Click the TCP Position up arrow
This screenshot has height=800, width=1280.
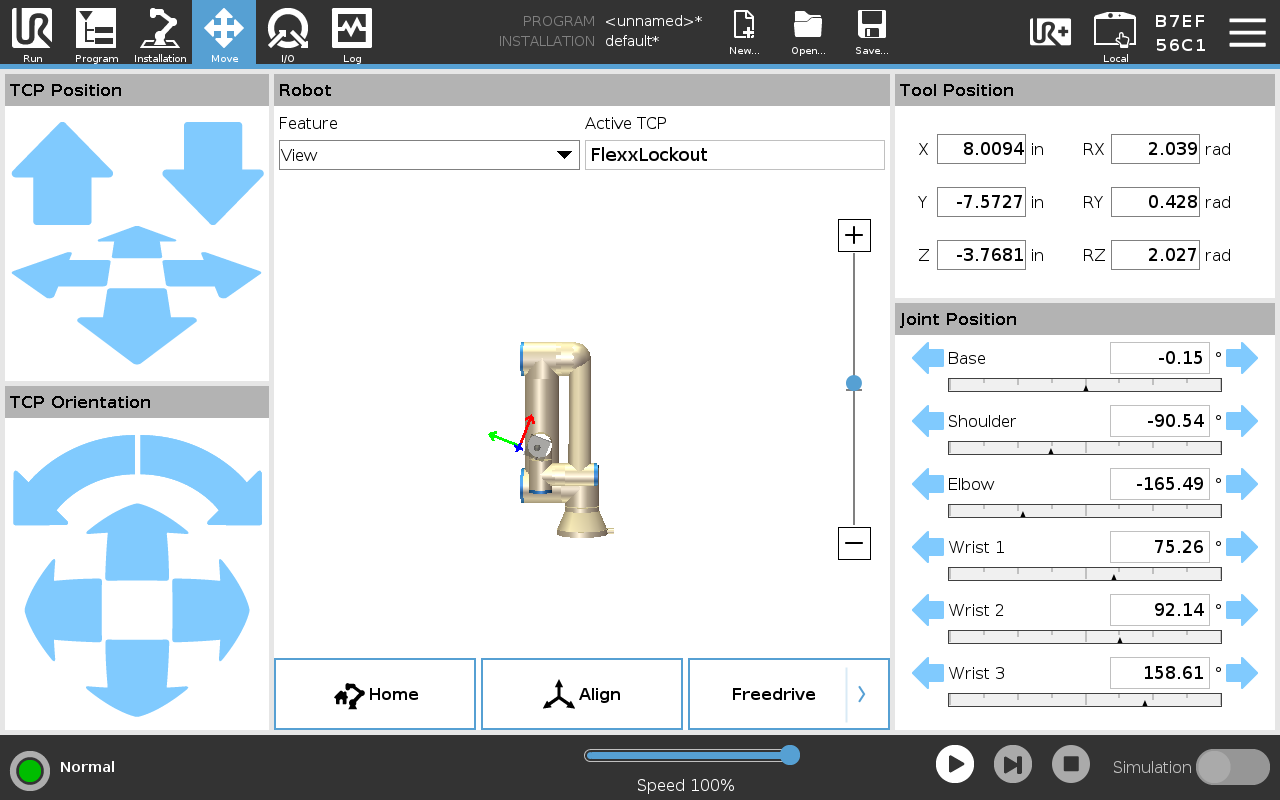coord(62,174)
